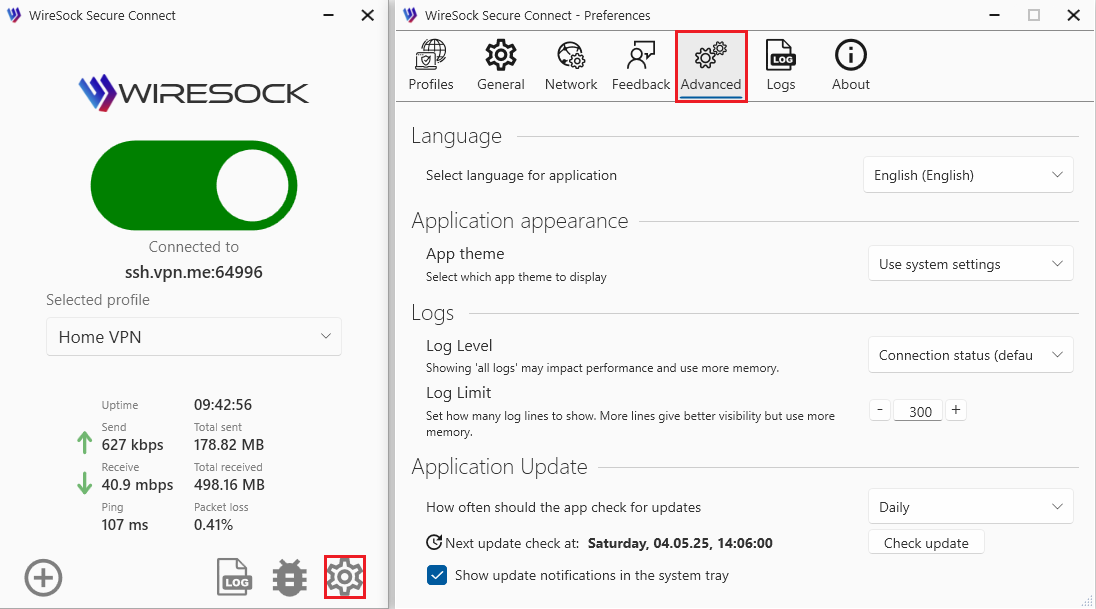Click the Packet loss value 0.41%
Screen dimensions: 1096x609
(213, 524)
